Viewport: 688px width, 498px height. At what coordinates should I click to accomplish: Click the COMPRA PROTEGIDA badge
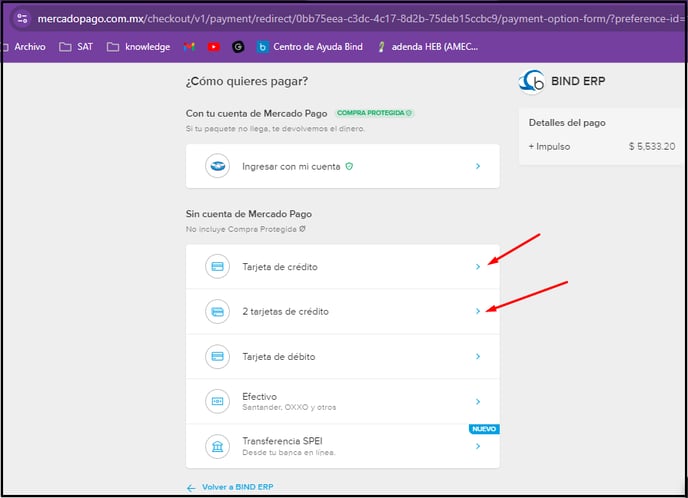pyautogui.click(x=374, y=113)
